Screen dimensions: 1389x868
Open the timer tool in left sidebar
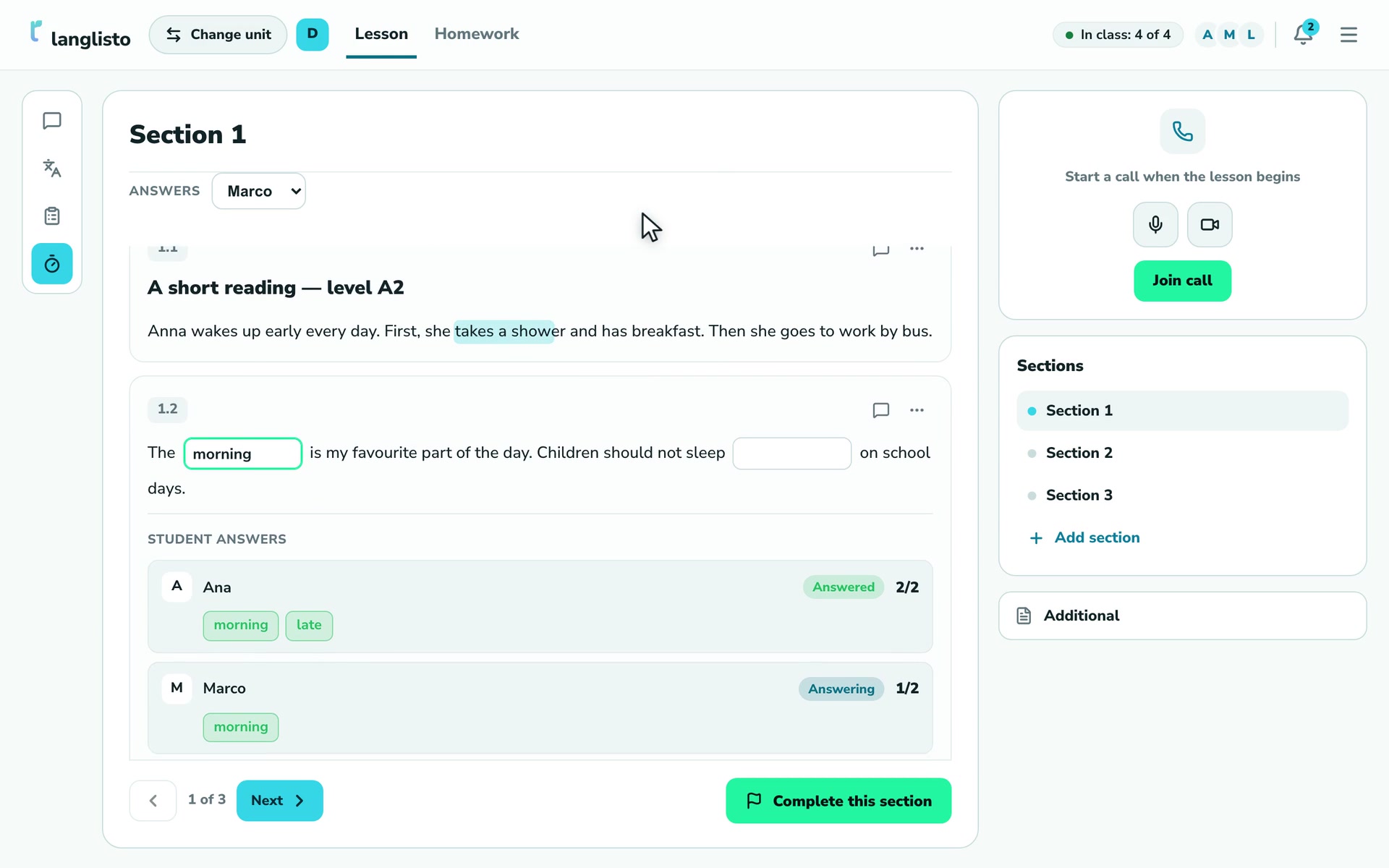[52, 264]
